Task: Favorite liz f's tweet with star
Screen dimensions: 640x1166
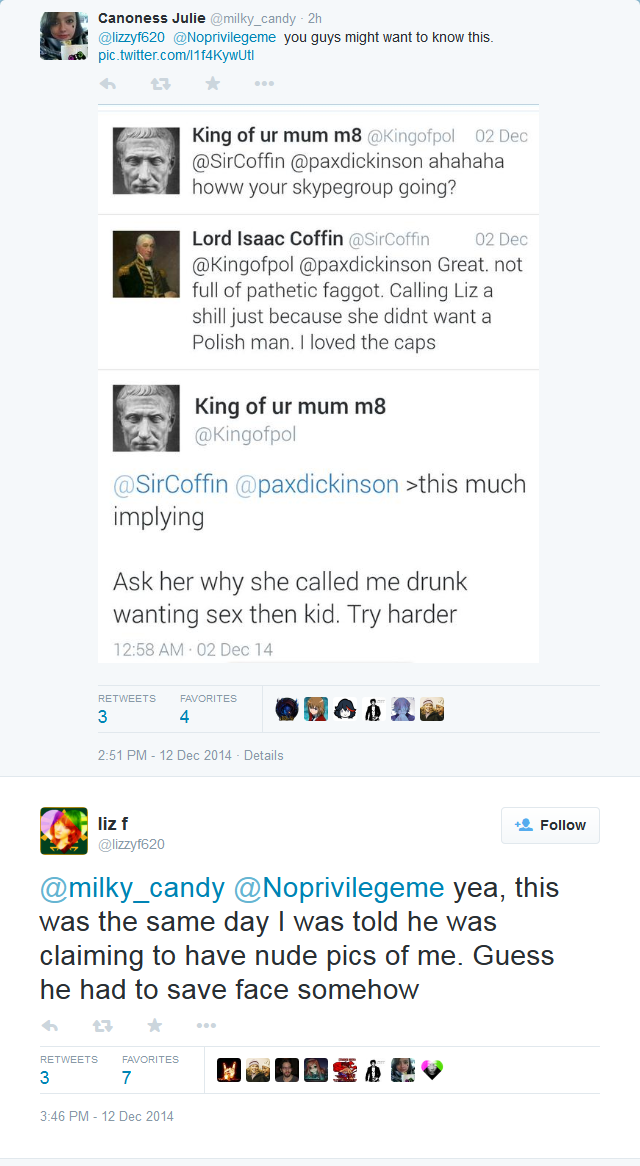Action: click(155, 1025)
